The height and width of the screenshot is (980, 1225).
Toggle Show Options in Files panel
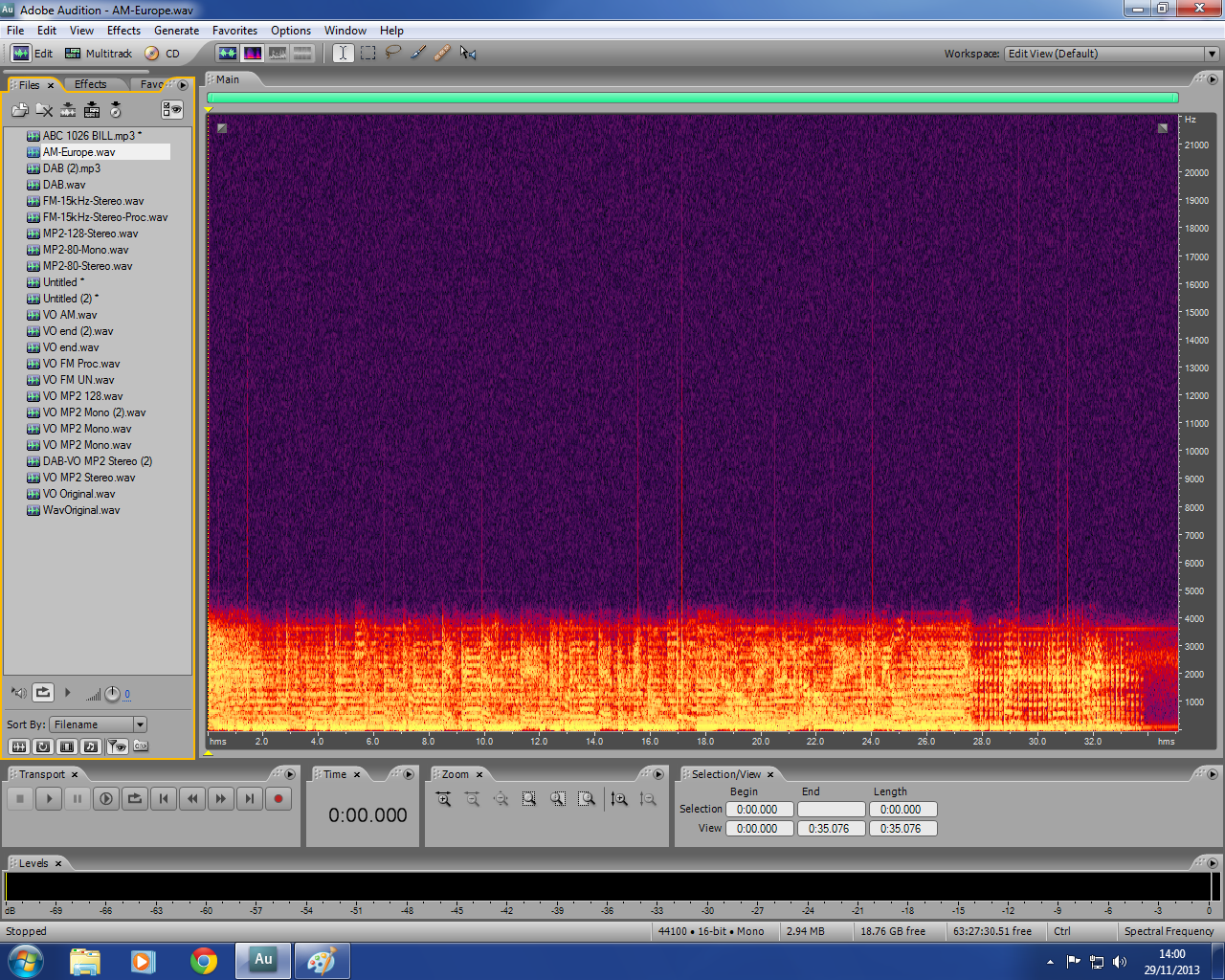click(x=172, y=110)
